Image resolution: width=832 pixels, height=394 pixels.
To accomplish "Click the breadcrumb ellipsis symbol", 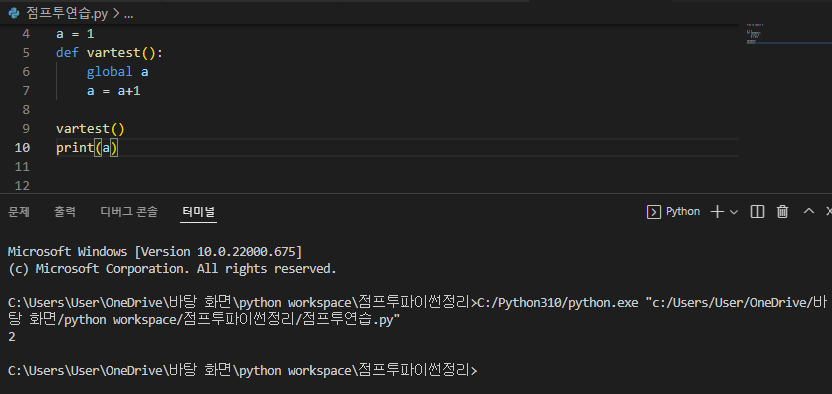I will pos(128,14).
